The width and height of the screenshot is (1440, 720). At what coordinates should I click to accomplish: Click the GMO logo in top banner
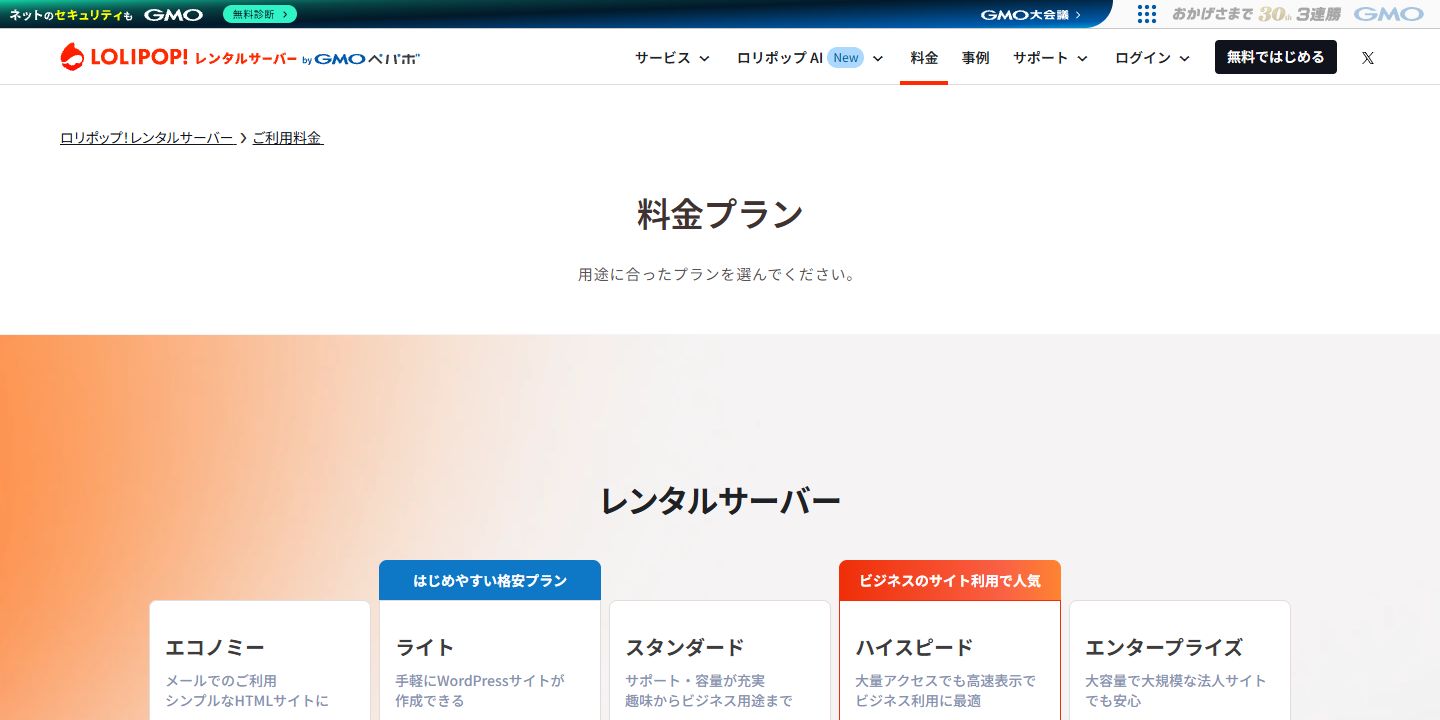coord(173,14)
